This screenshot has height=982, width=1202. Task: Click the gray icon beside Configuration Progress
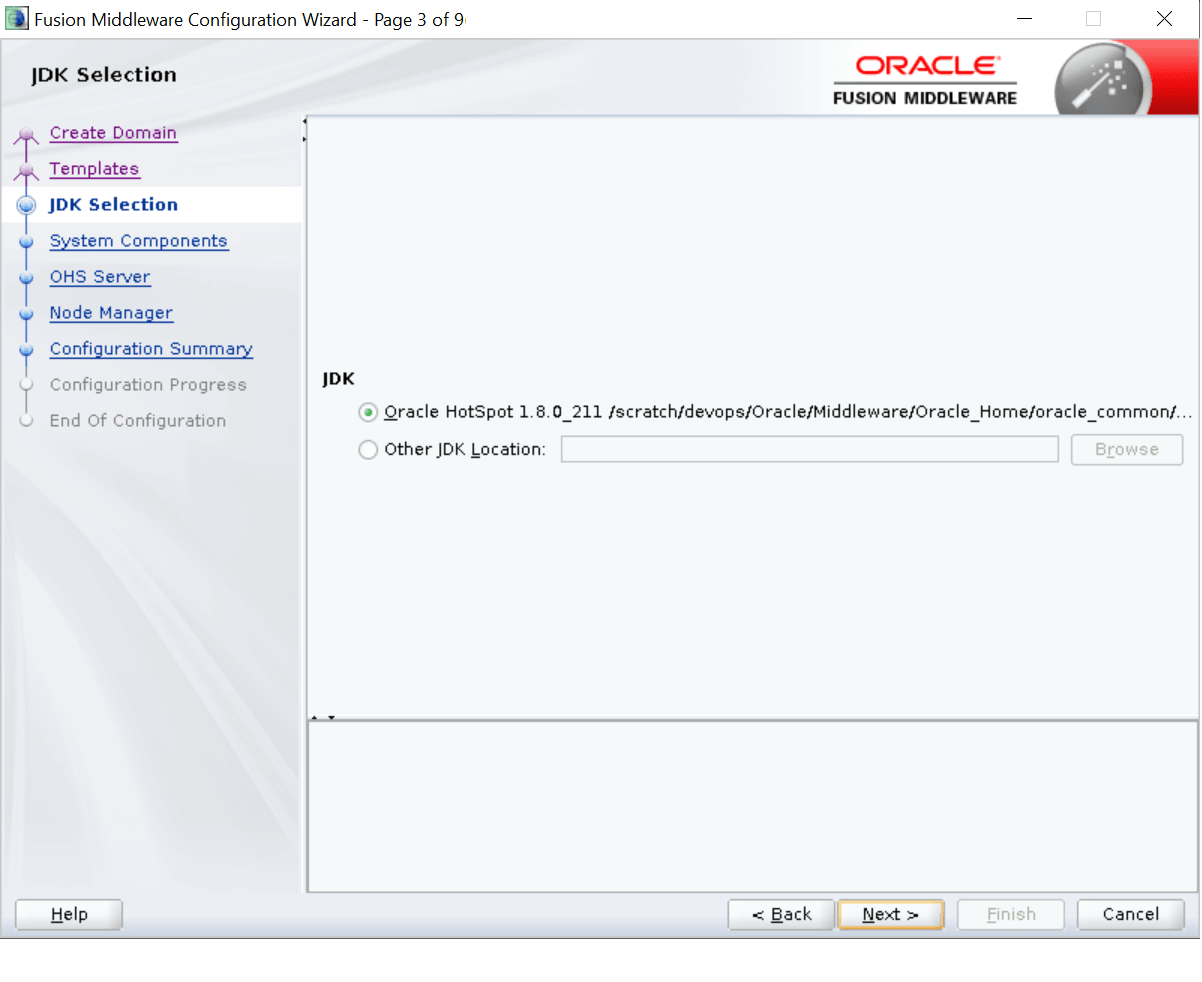pyautogui.click(x=28, y=385)
